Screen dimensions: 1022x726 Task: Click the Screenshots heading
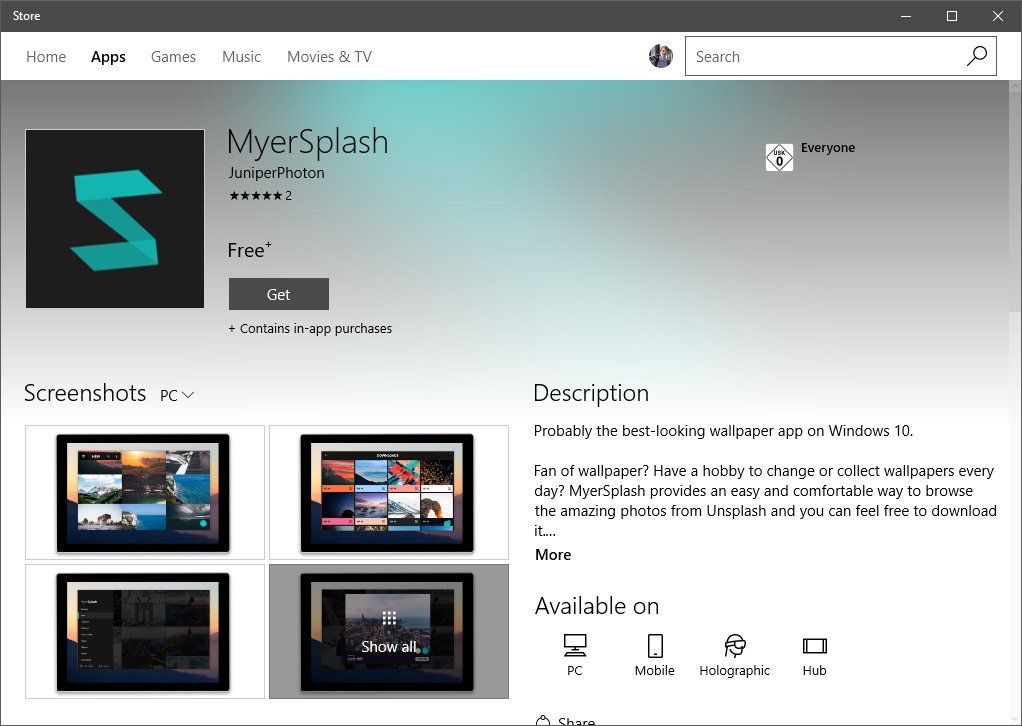[x=85, y=393]
